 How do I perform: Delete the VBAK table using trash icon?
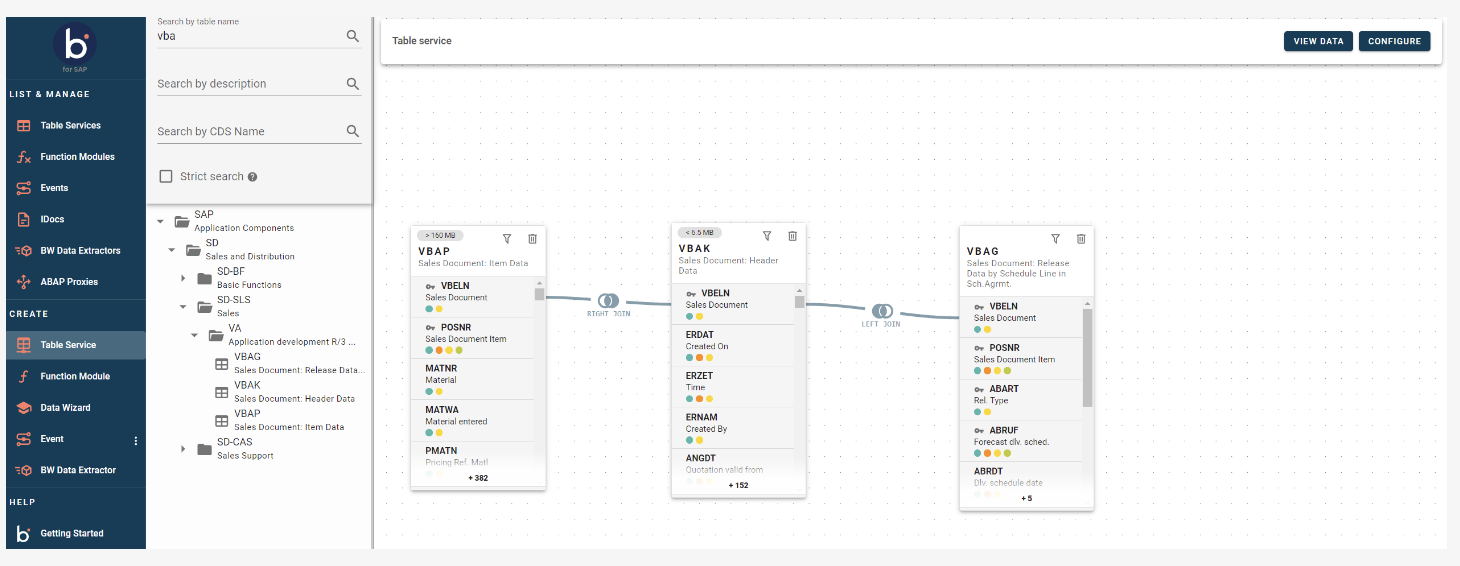click(792, 236)
